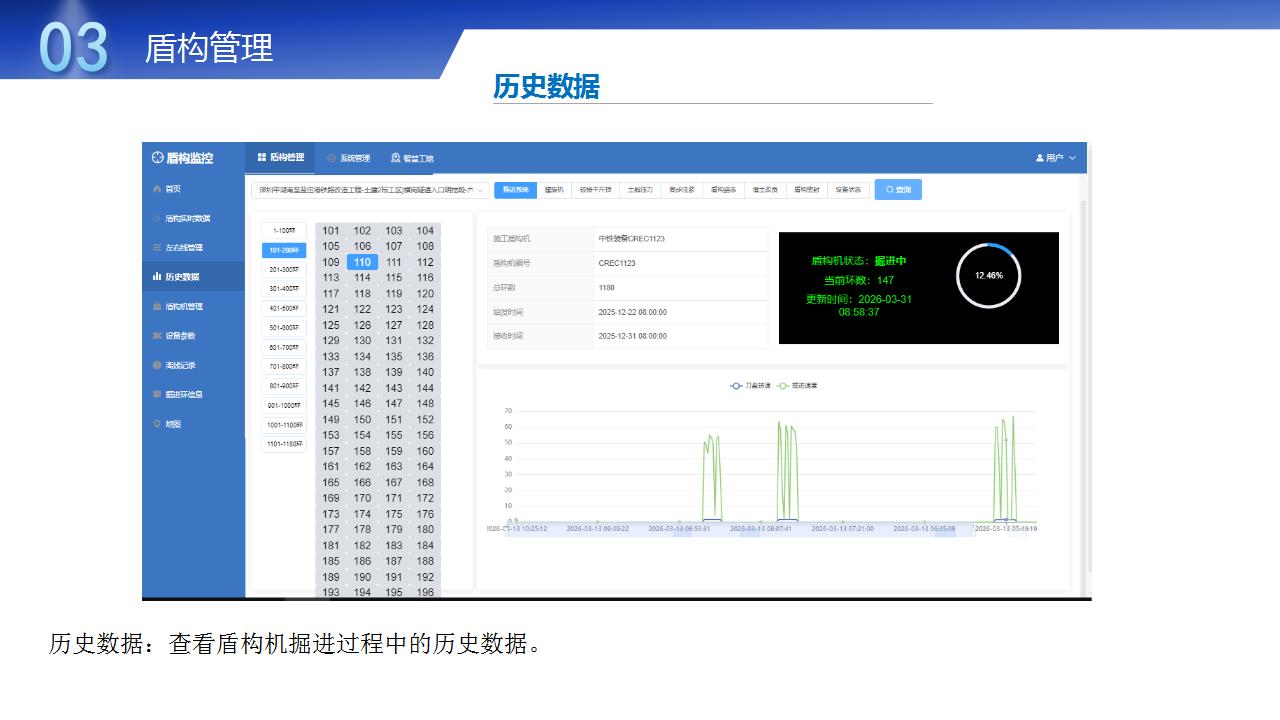This screenshot has height=720, width=1280.
Task: Click the 历史数据 bar chart icon
Action: click(x=157, y=277)
